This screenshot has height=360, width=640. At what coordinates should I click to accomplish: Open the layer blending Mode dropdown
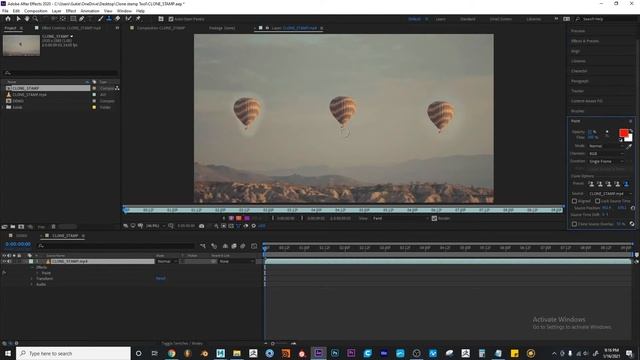tap(167, 261)
